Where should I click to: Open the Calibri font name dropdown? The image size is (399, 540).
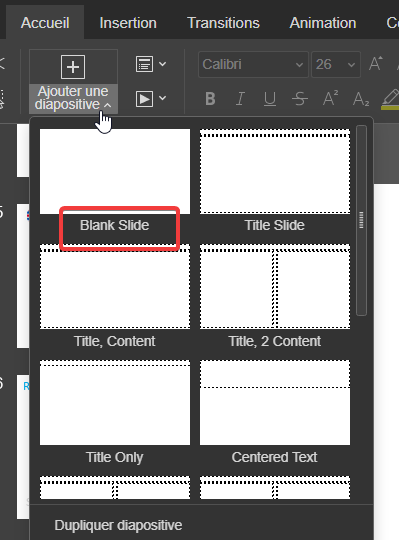(x=253, y=64)
